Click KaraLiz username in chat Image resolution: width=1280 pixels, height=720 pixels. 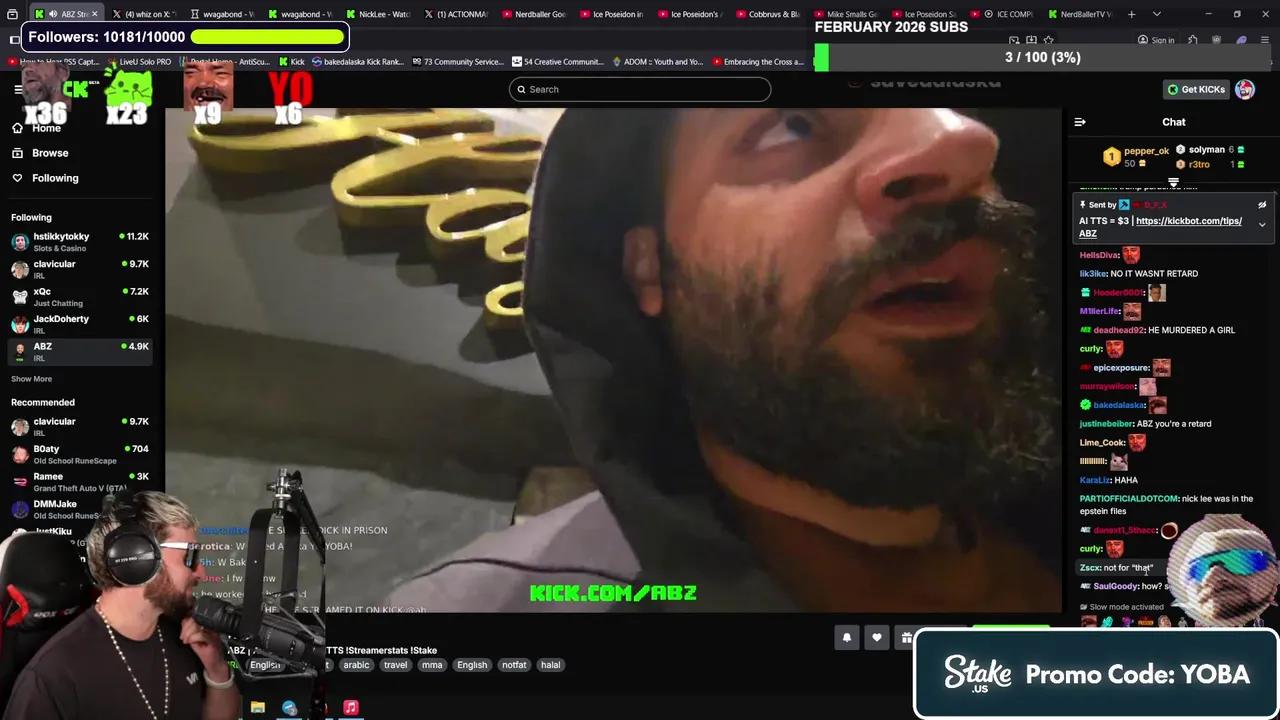(1095, 480)
